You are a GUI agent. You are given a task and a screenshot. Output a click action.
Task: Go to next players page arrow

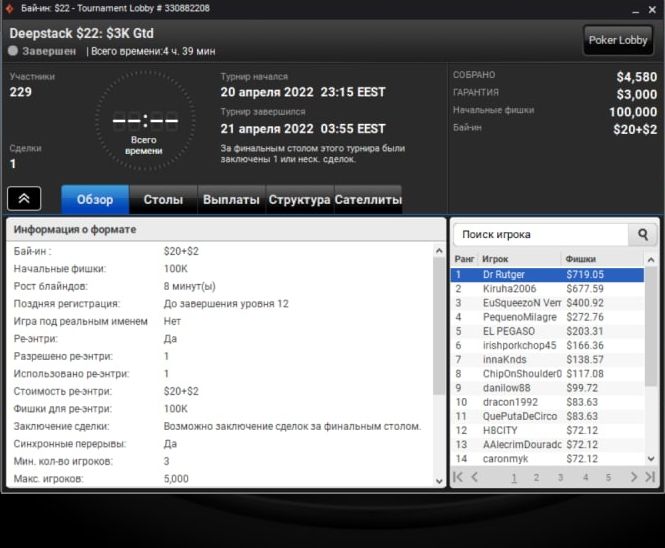634,477
